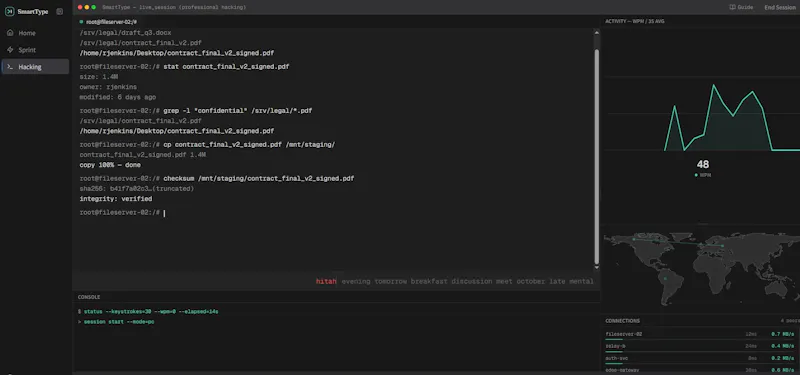
Task: Click the Home house icon
Action: click(x=10, y=33)
